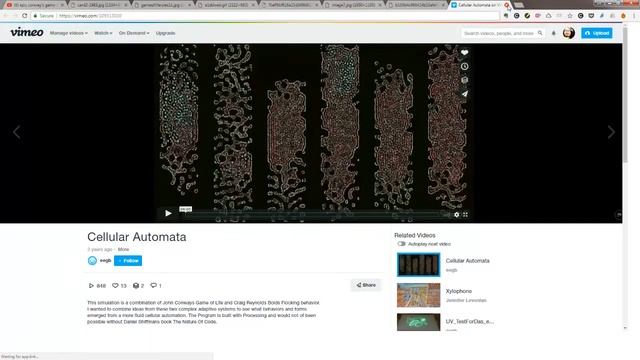Switch to the conway's game tab
The height and width of the screenshot is (360, 640).
[33, 5]
